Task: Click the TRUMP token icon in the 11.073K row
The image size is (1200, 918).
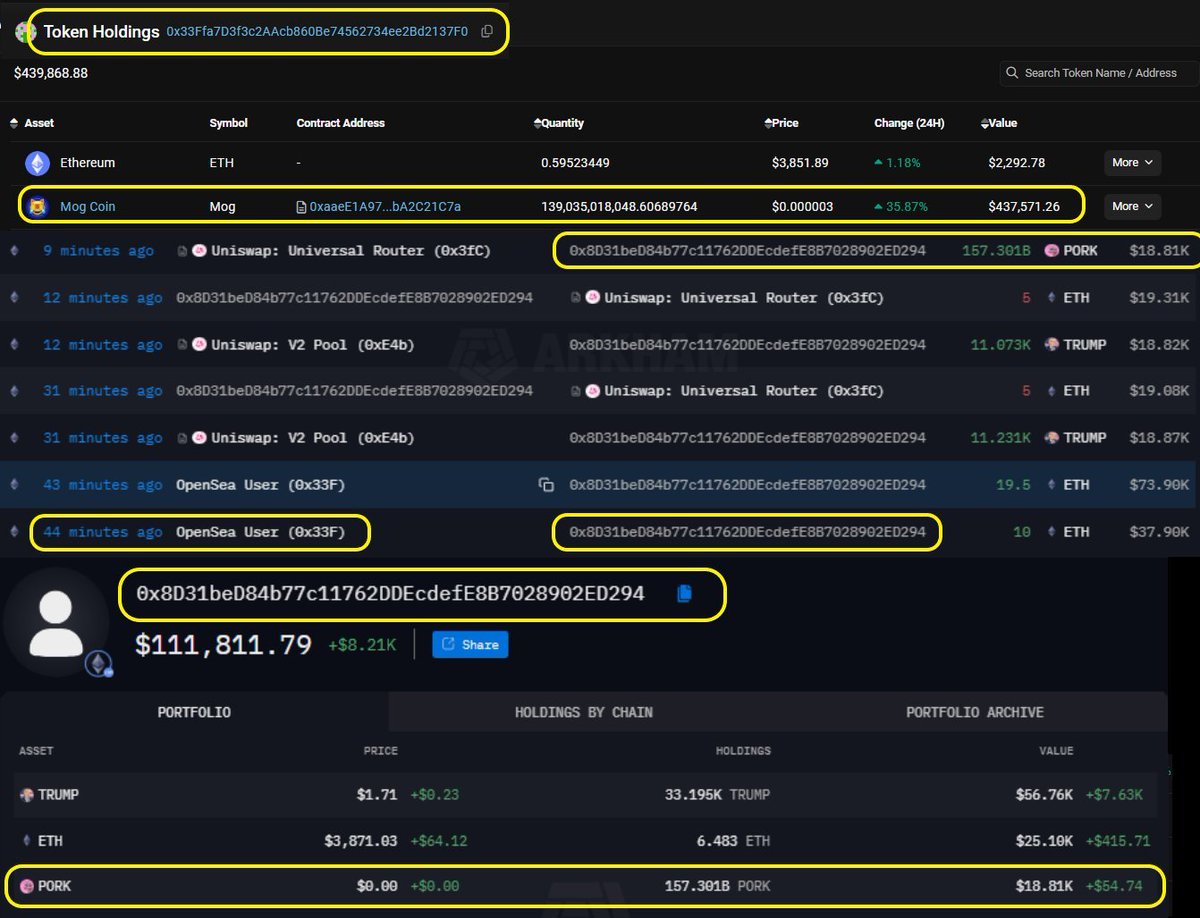Action: [x=1051, y=345]
